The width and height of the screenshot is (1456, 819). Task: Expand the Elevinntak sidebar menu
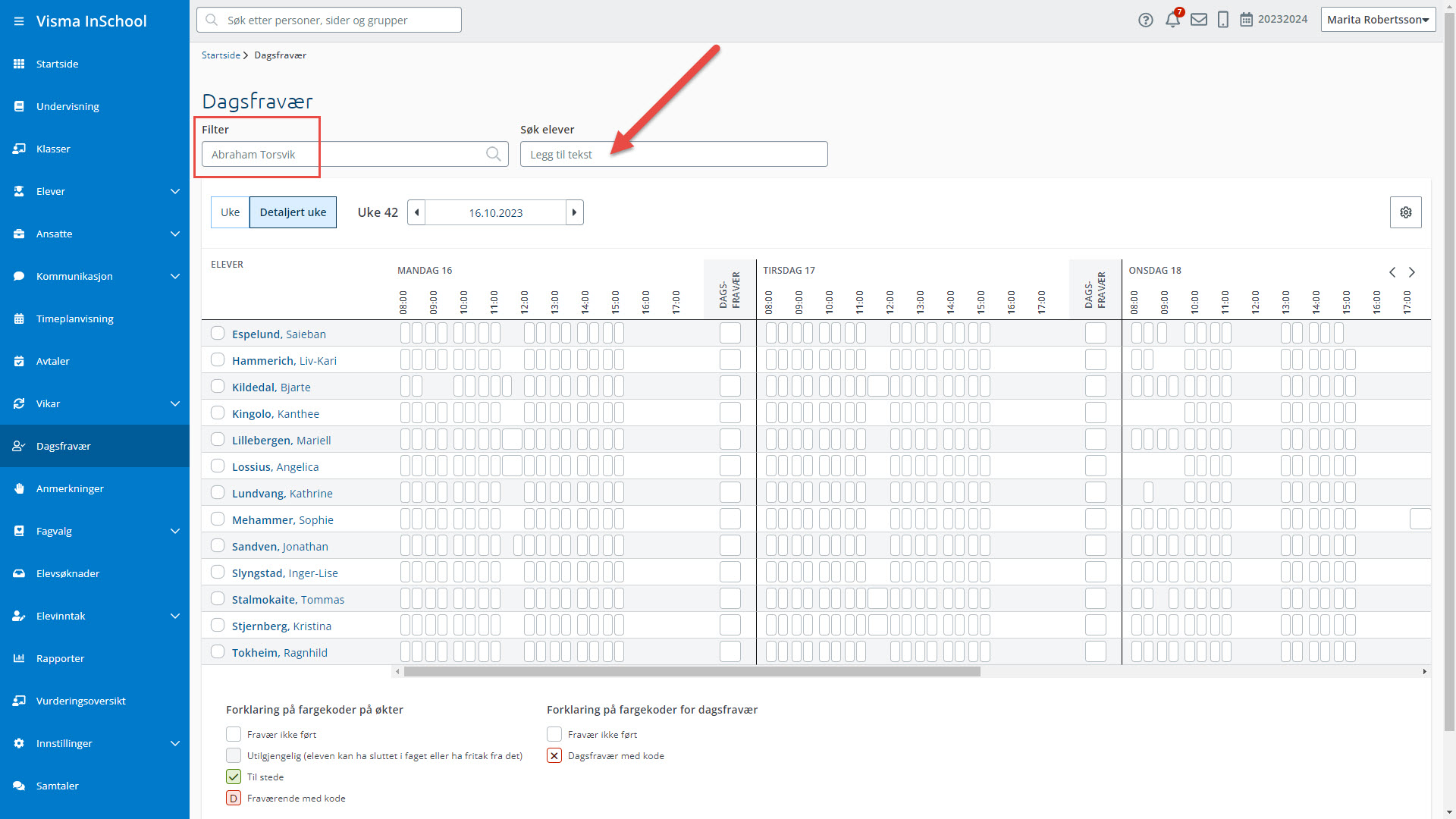(175, 616)
